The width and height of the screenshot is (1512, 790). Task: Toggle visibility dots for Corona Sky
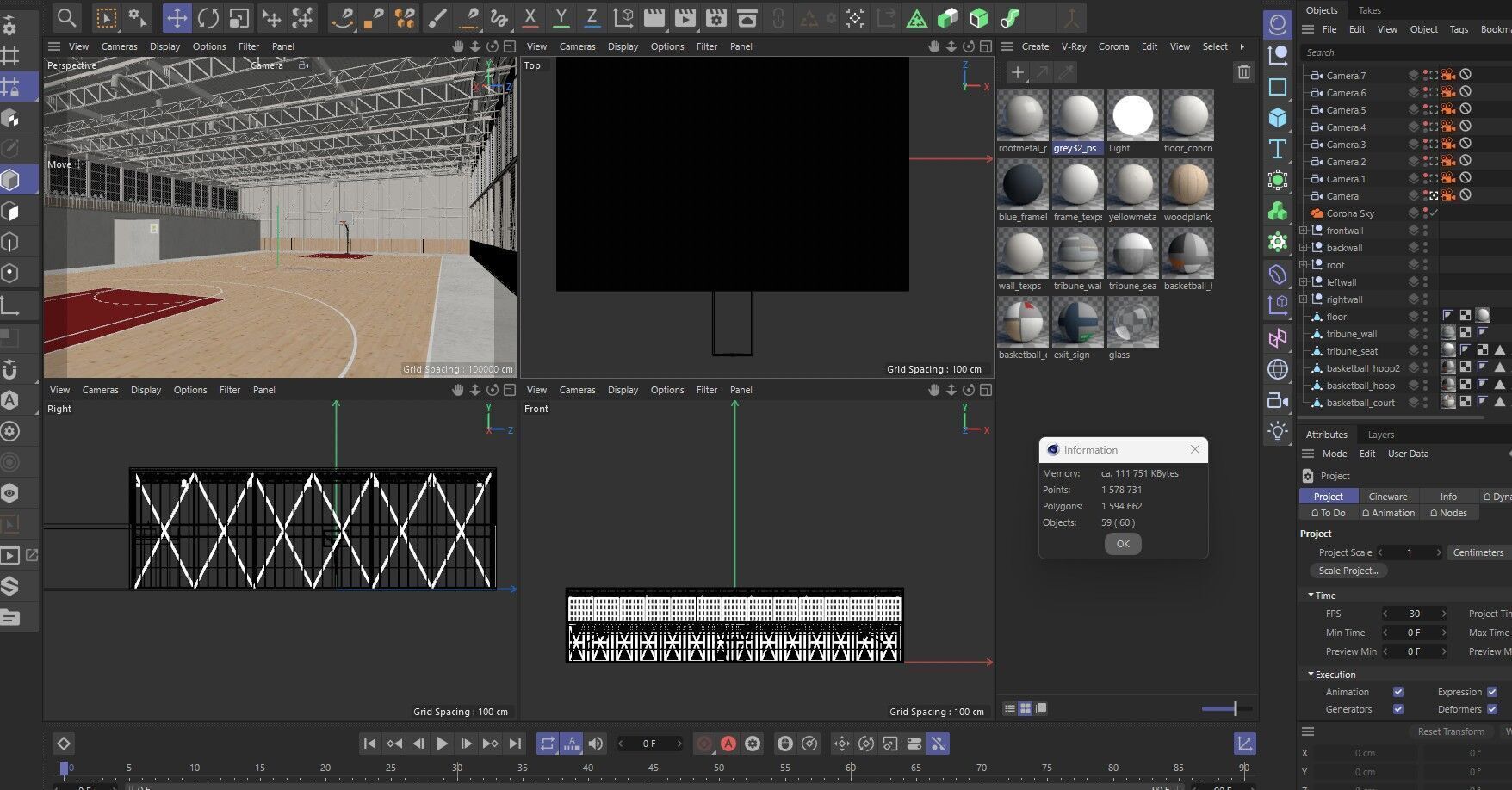1425,213
